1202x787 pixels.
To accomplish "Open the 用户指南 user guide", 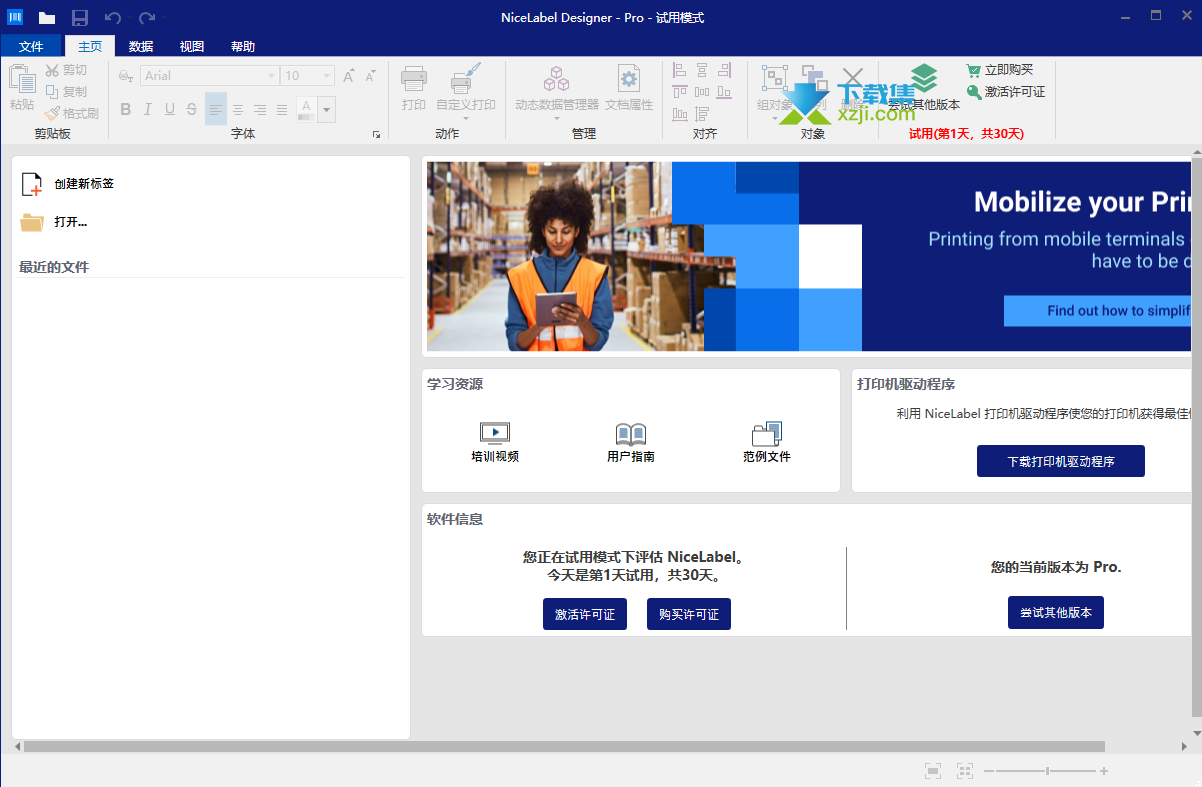I will [x=631, y=443].
